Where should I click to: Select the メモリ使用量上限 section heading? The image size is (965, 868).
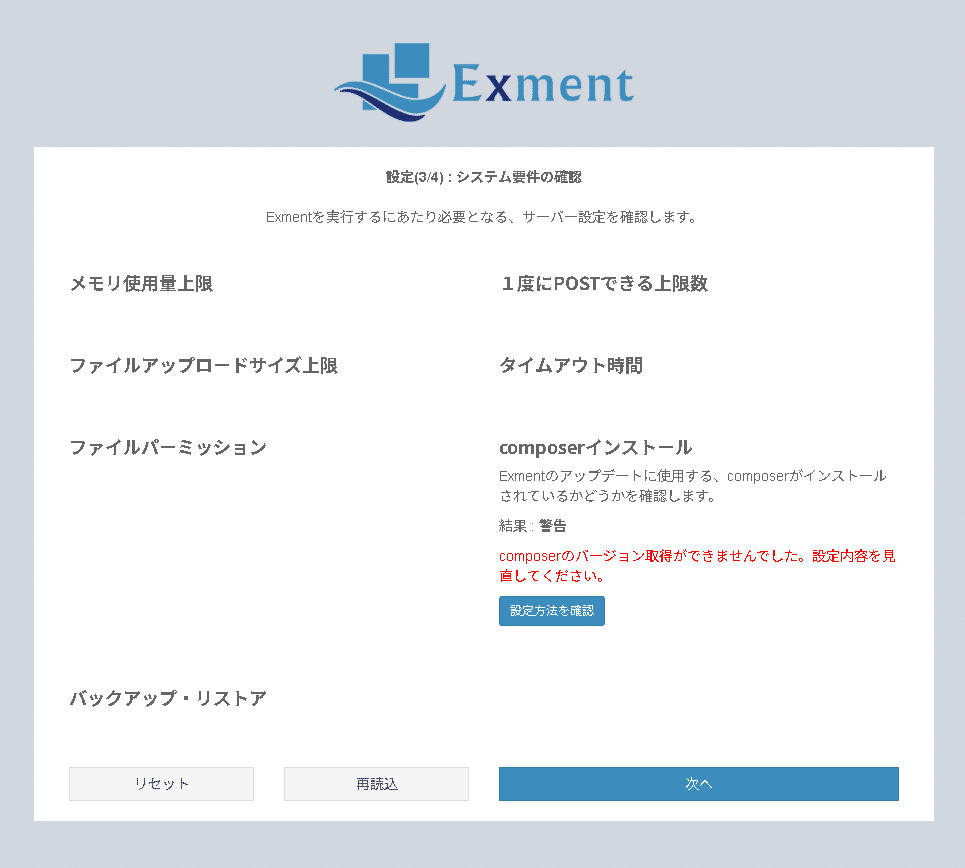pyautogui.click(x=141, y=284)
